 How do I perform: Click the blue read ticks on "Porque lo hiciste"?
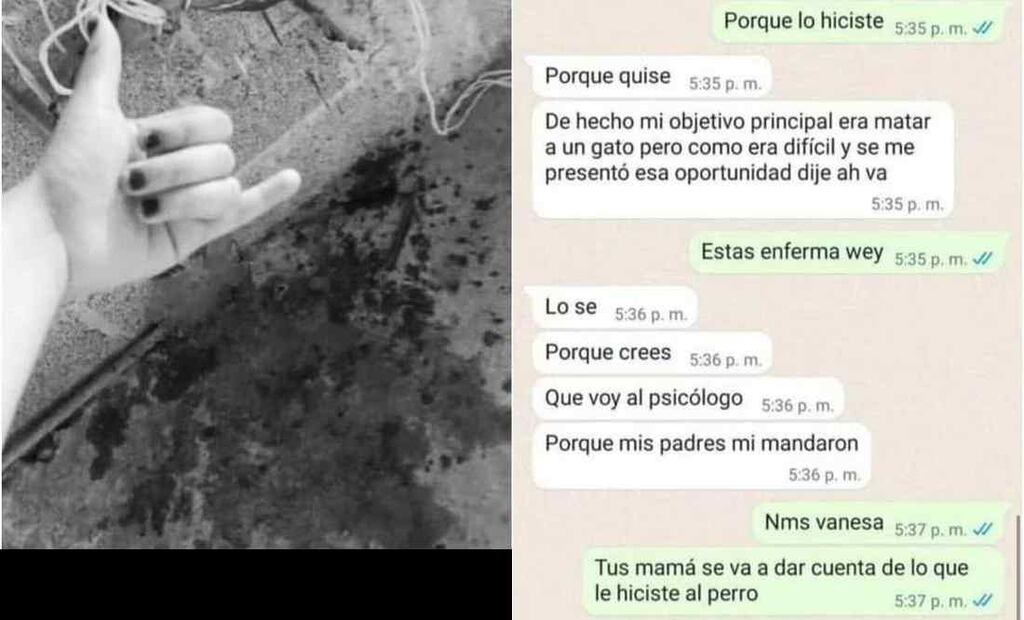pyautogui.click(x=983, y=28)
